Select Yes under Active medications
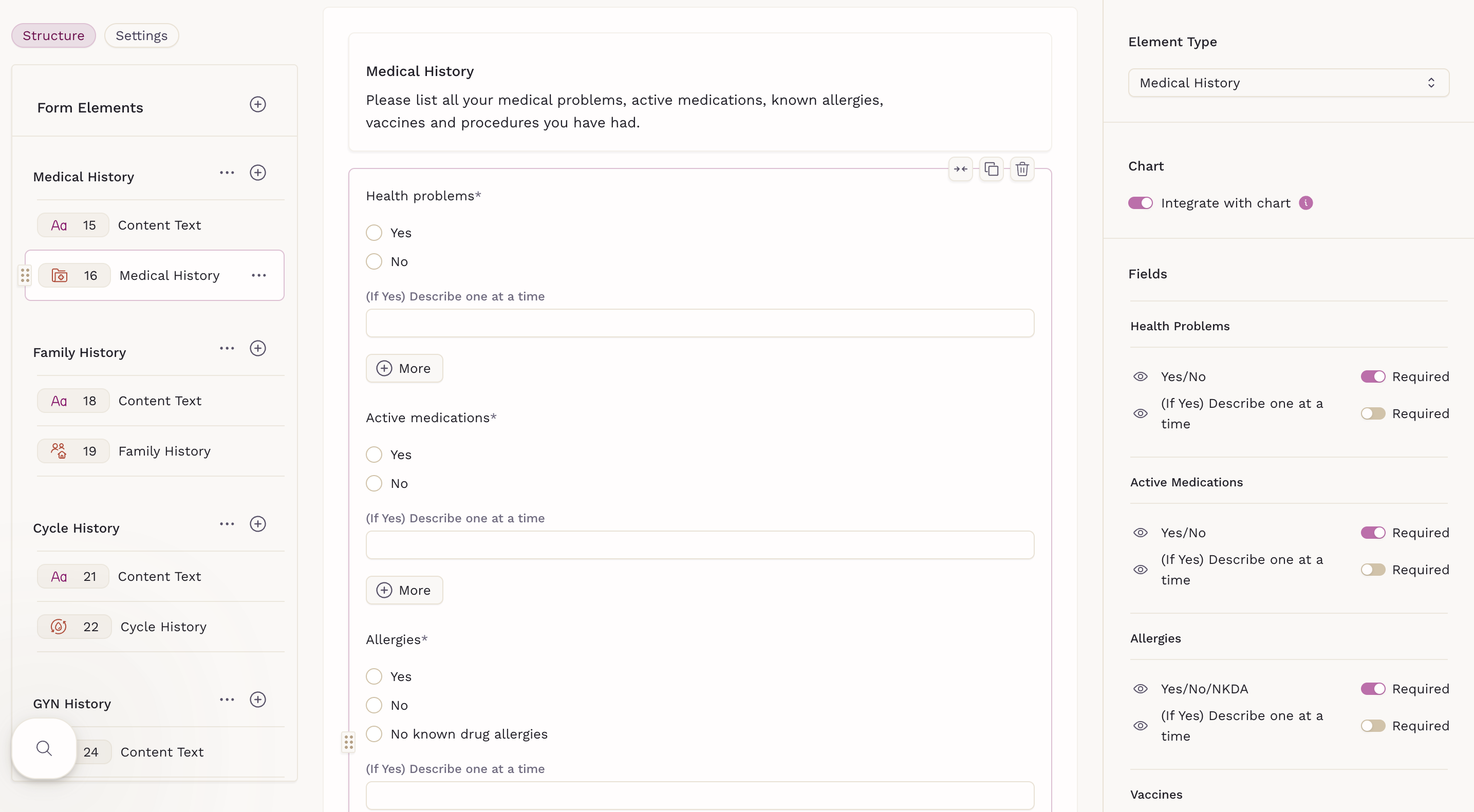Image resolution: width=1474 pixels, height=812 pixels. (x=374, y=455)
